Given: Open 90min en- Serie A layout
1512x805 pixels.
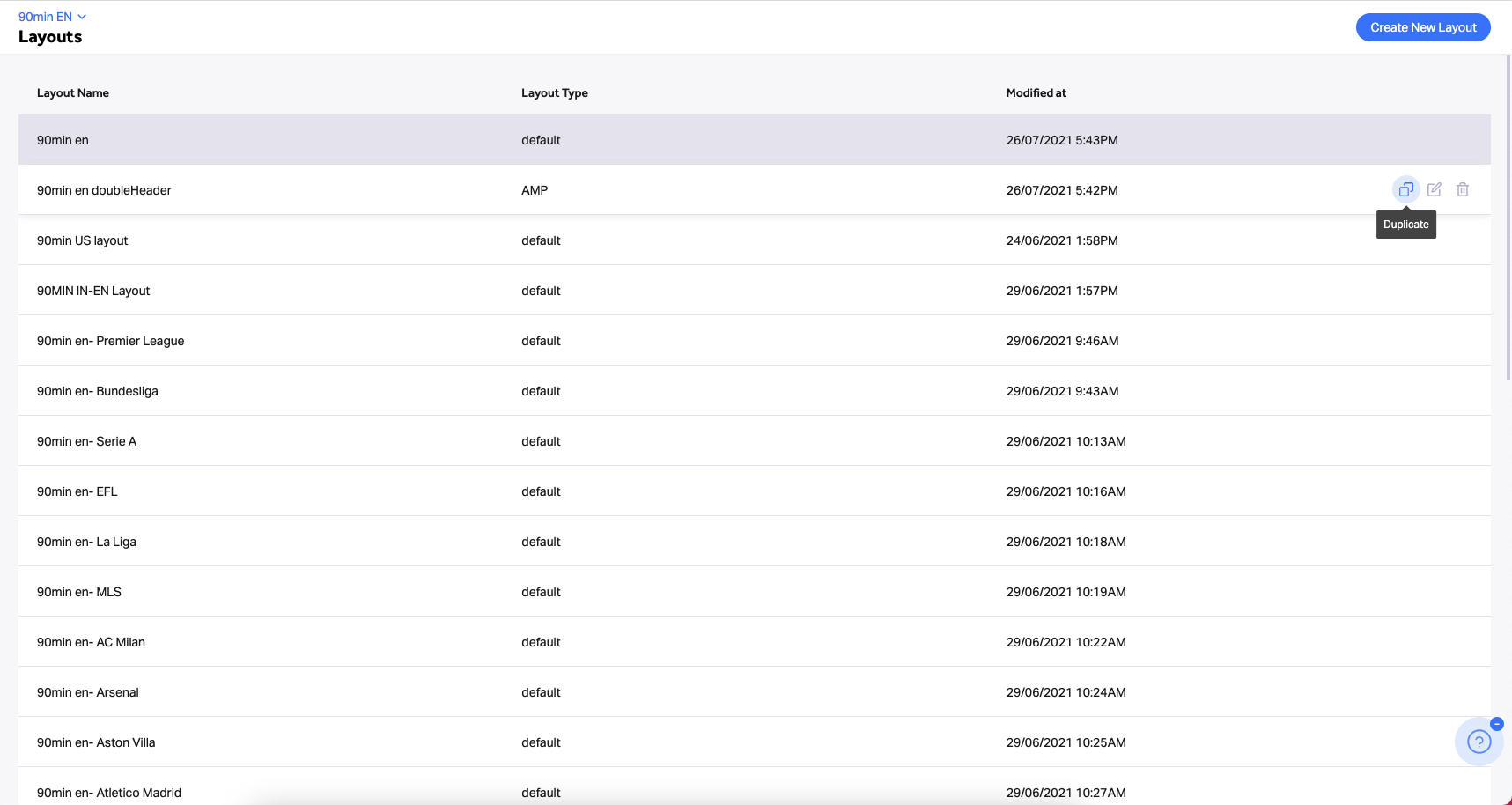Looking at the screenshot, I should coord(755,441).
